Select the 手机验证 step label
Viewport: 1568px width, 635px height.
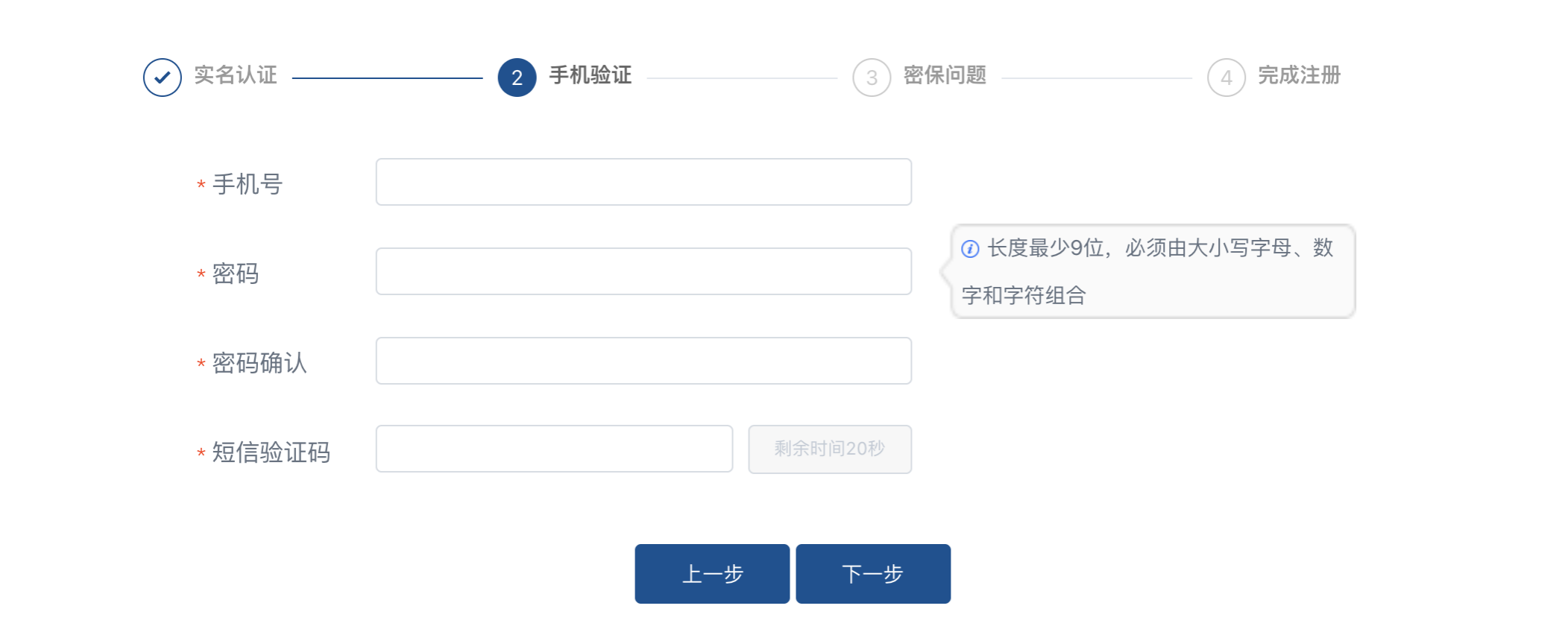click(x=591, y=75)
